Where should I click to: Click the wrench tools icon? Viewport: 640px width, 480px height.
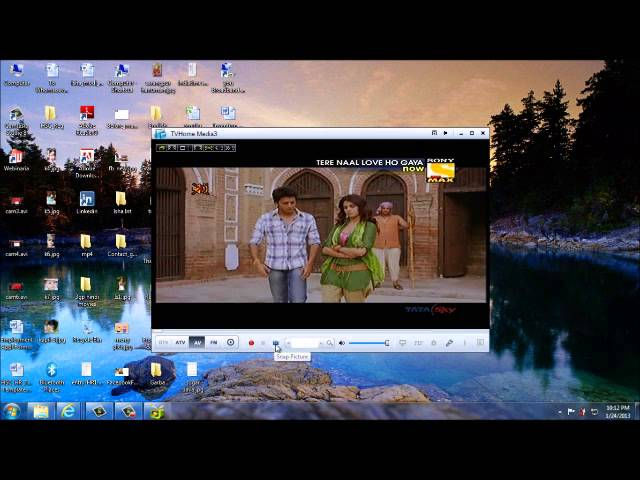[x=449, y=343]
